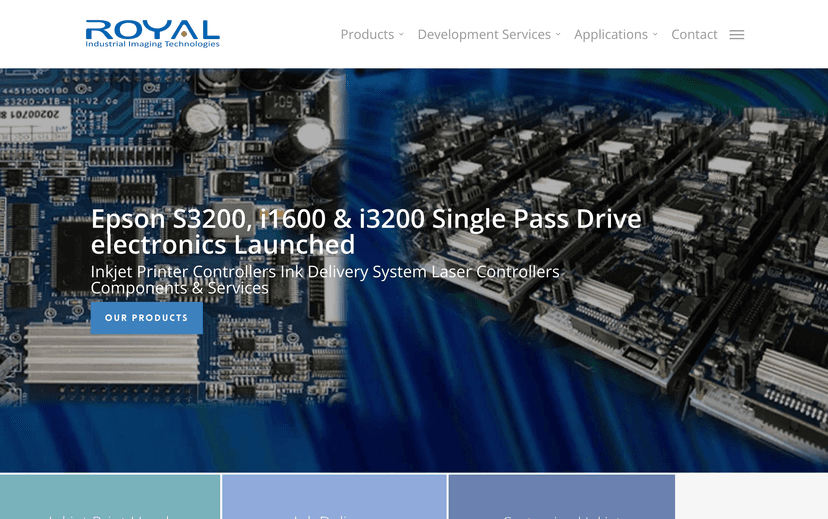Expand the Products dropdown chevron
Viewport: 828px width, 519px height.
coord(401,35)
